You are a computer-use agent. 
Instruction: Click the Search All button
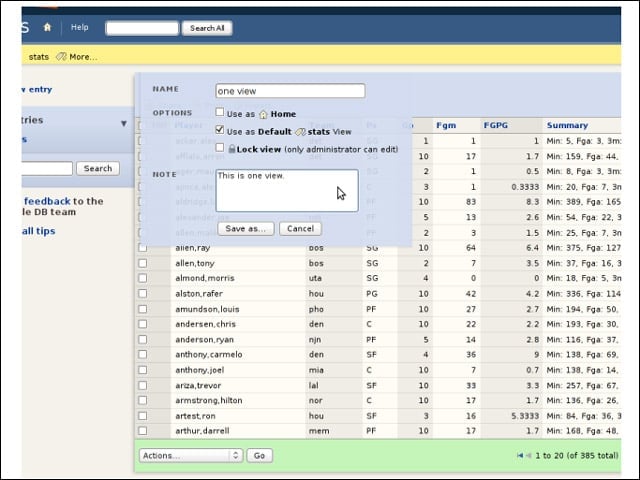tap(207, 28)
